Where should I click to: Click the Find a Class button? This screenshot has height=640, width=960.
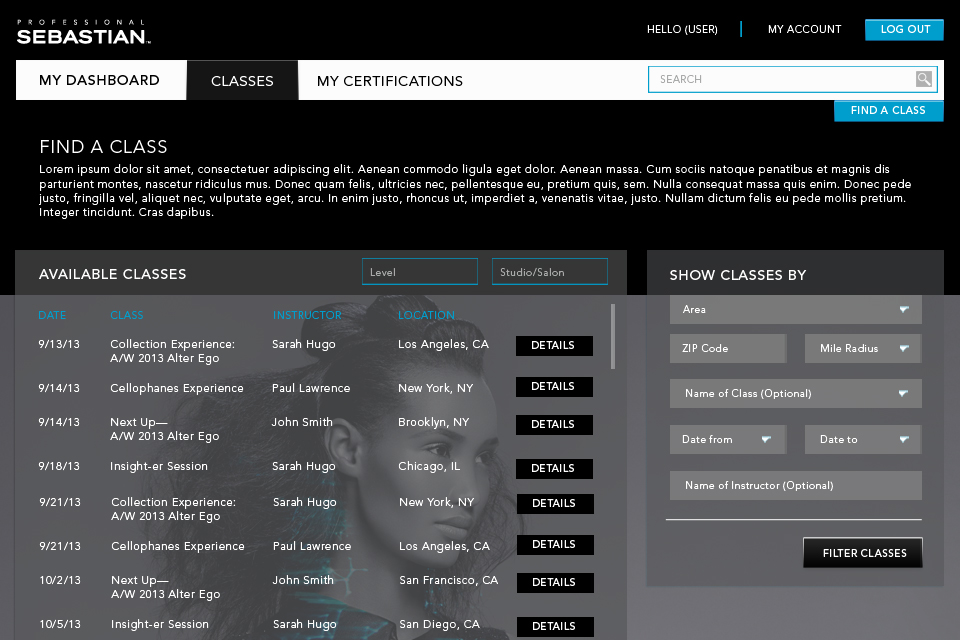pos(888,110)
